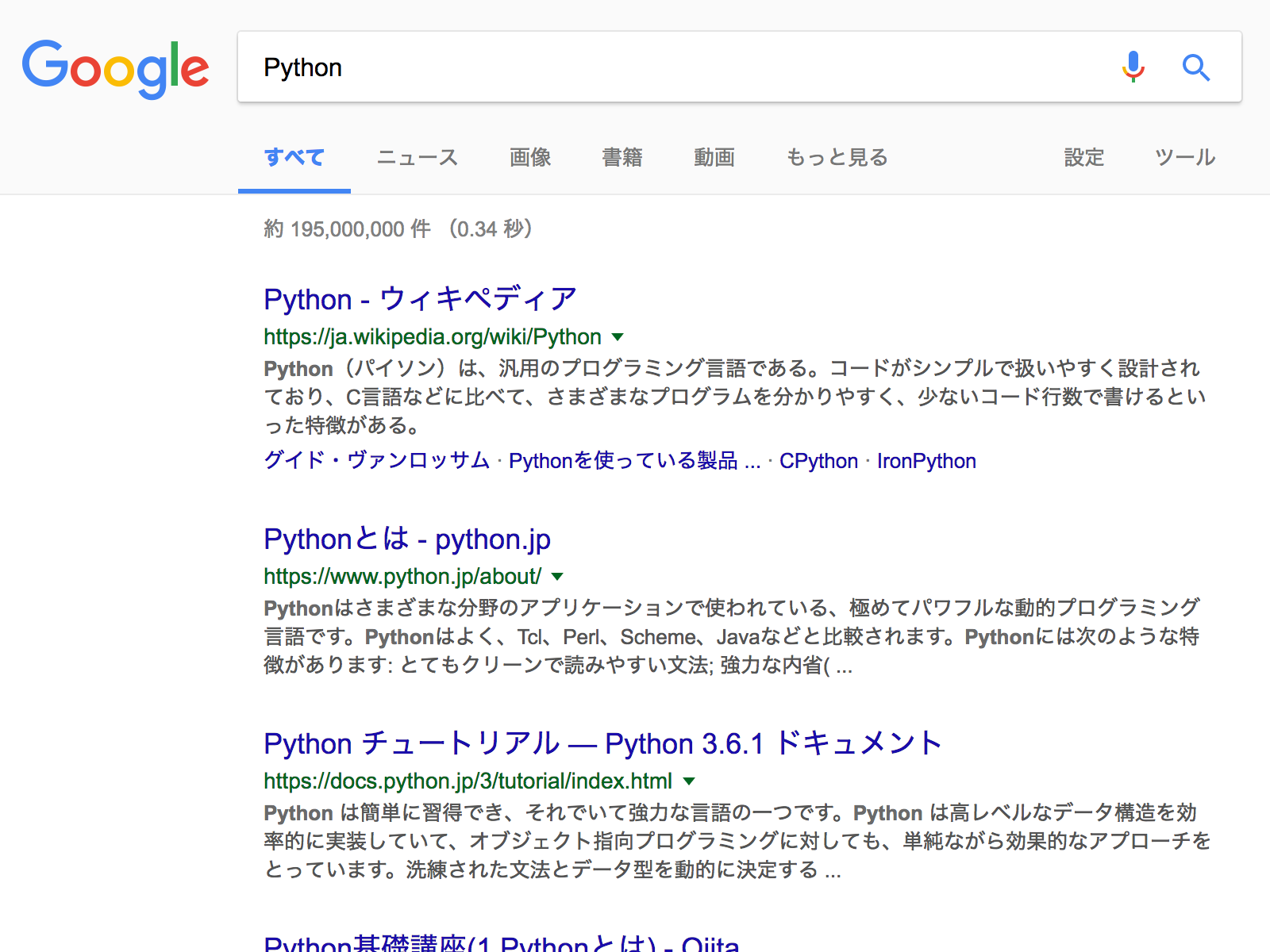Open the Python - ウィキペディア result

click(x=420, y=299)
